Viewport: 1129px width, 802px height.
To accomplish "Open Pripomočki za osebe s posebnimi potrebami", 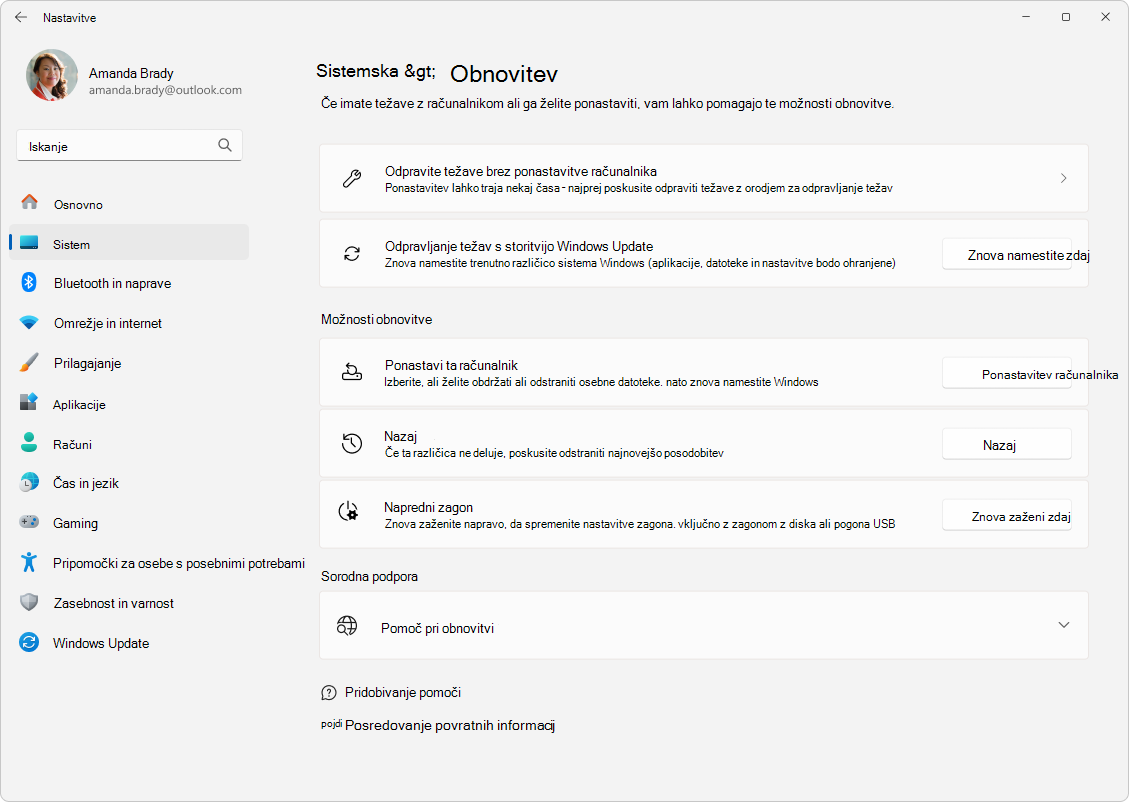I will coord(158,563).
